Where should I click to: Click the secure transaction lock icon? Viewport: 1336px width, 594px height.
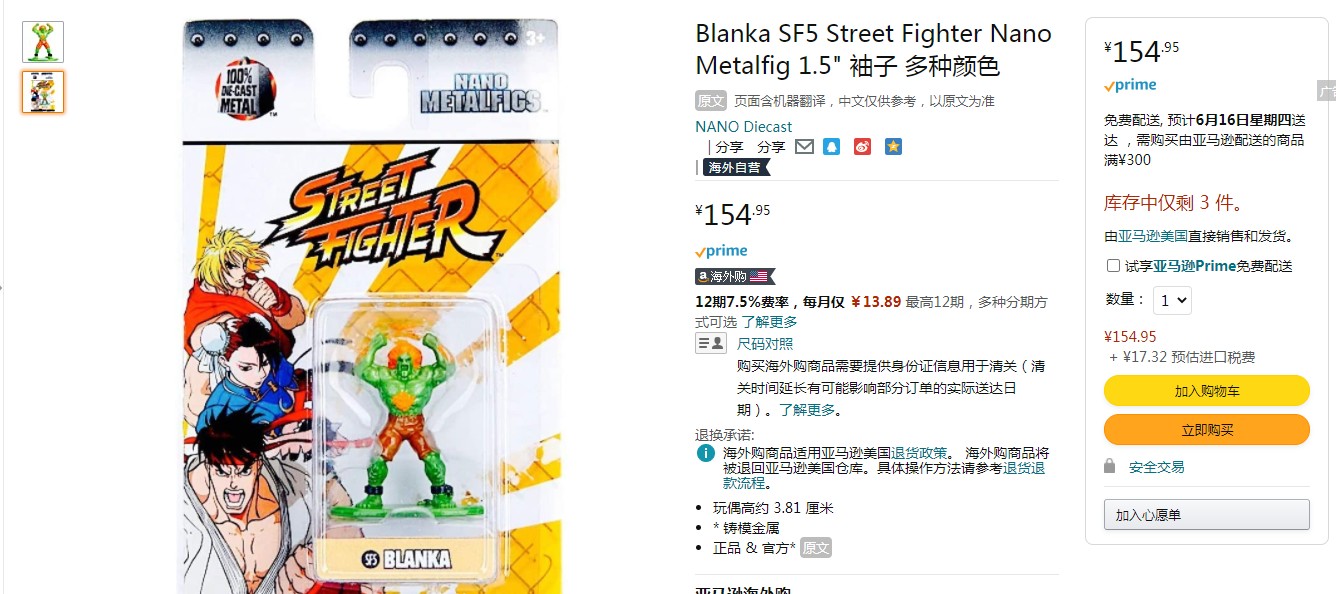point(1109,466)
